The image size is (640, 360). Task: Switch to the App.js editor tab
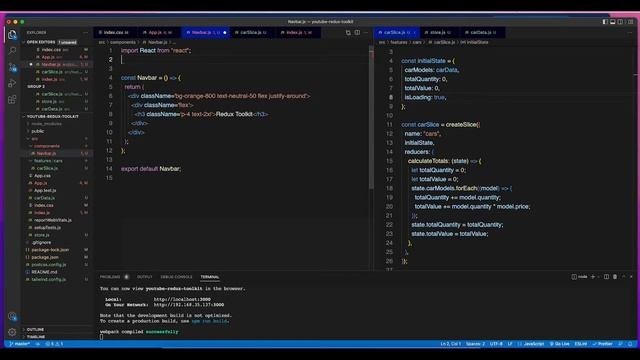tap(159, 33)
